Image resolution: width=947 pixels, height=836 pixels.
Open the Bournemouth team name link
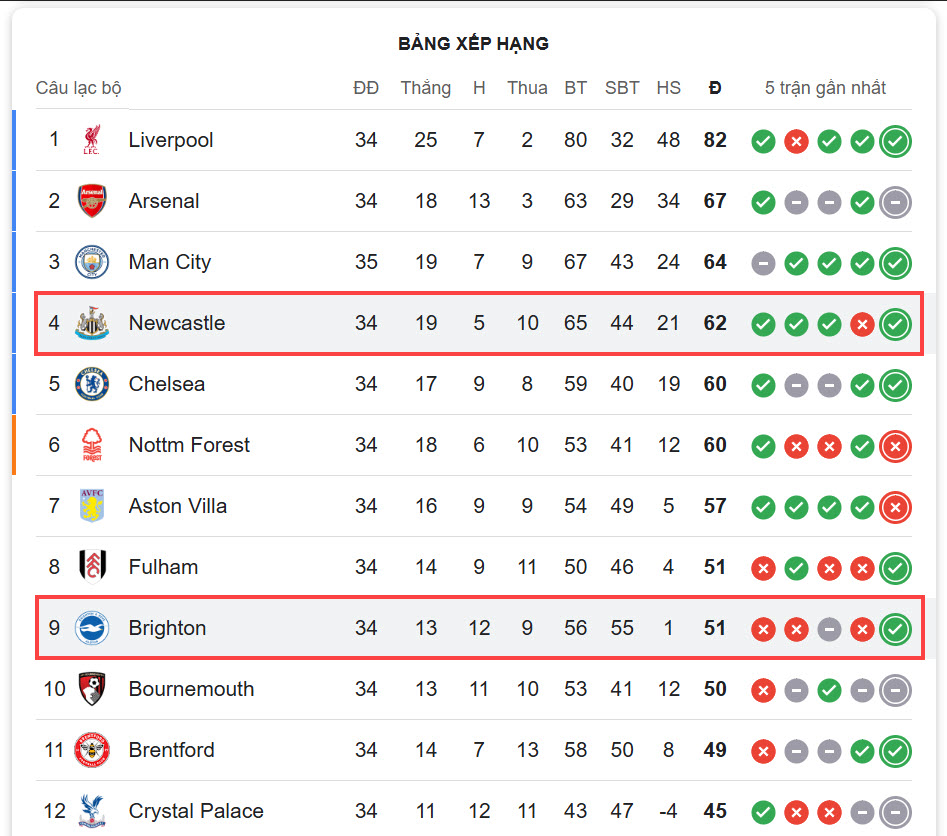click(x=191, y=689)
